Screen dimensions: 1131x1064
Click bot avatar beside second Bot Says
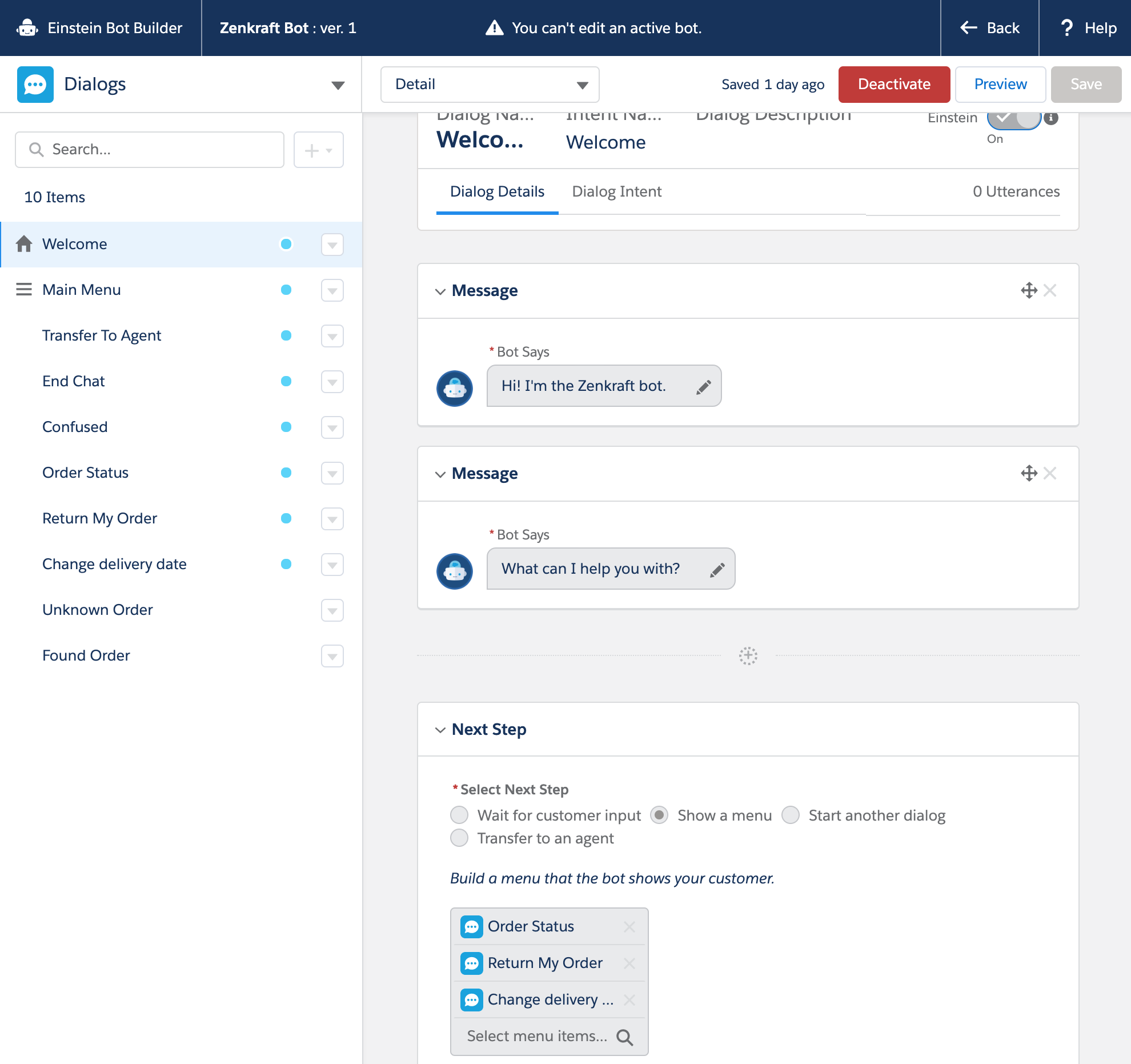(x=455, y=571)
